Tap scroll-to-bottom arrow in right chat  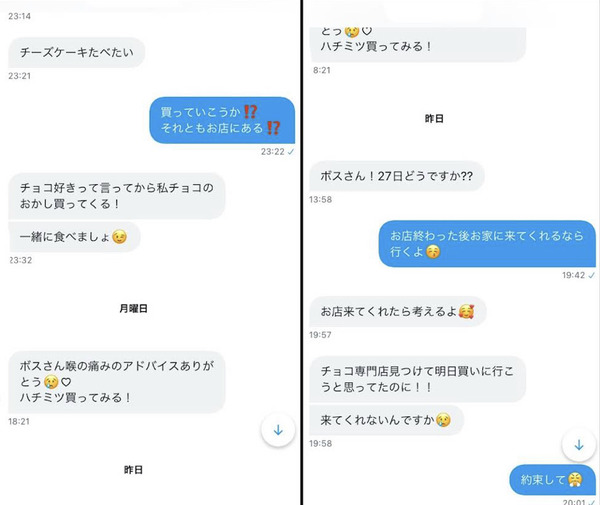click(579, 445)
